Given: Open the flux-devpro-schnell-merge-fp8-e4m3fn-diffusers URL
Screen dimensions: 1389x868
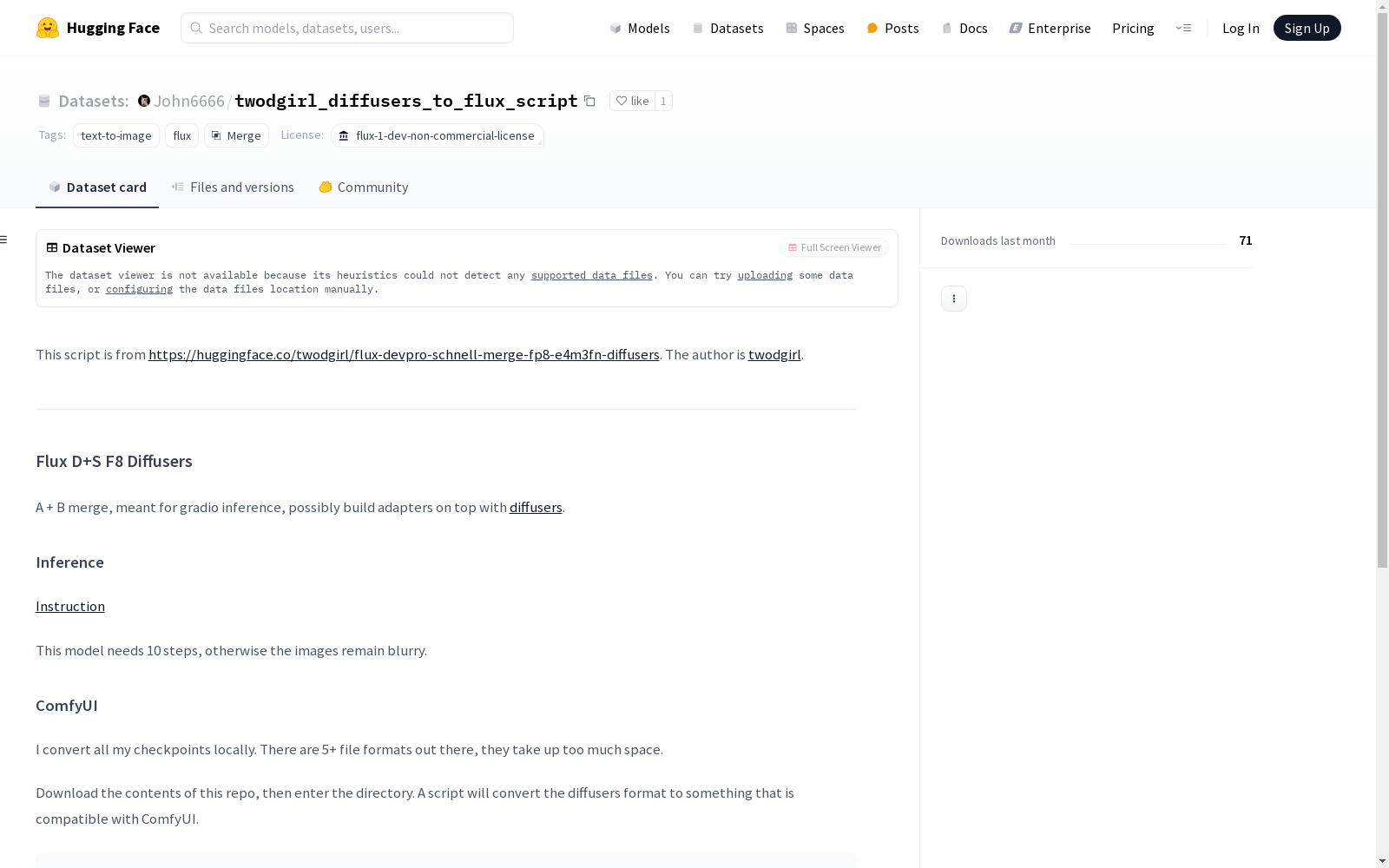Looking at the screenshot, I should (404, 354).
